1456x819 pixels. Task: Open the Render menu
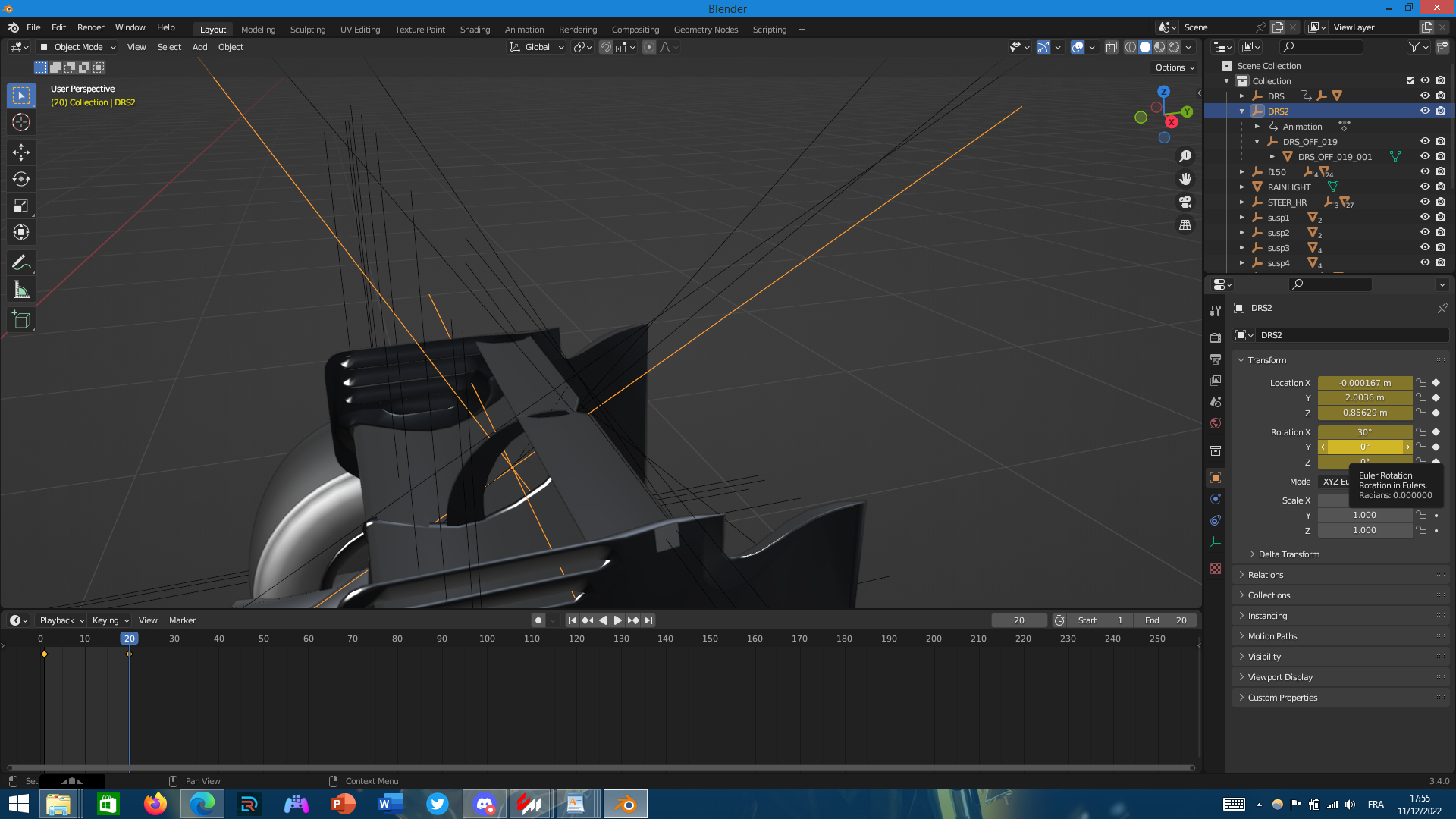tap(90, 27)
